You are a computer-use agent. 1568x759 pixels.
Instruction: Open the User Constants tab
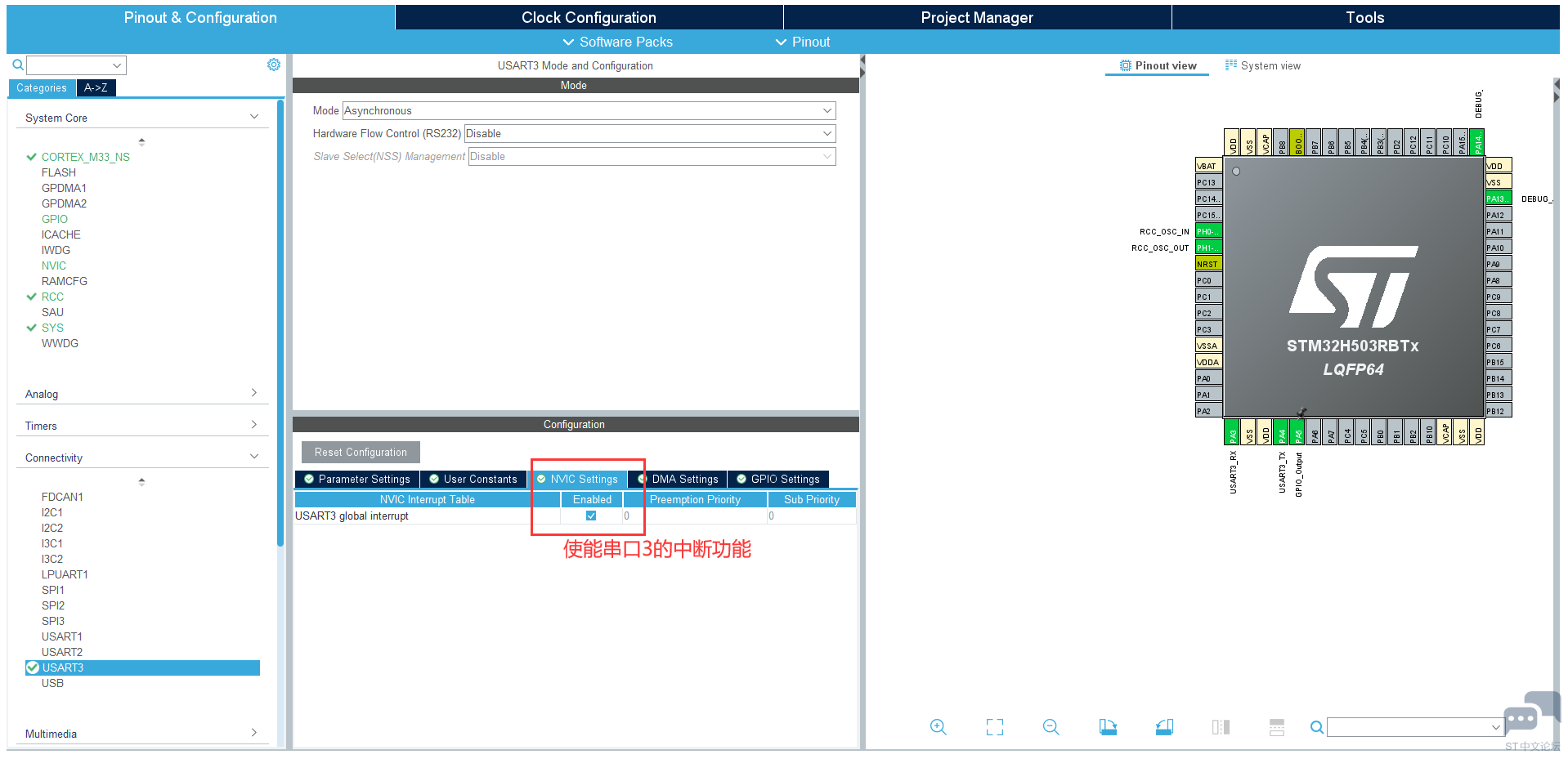point(473,479)
